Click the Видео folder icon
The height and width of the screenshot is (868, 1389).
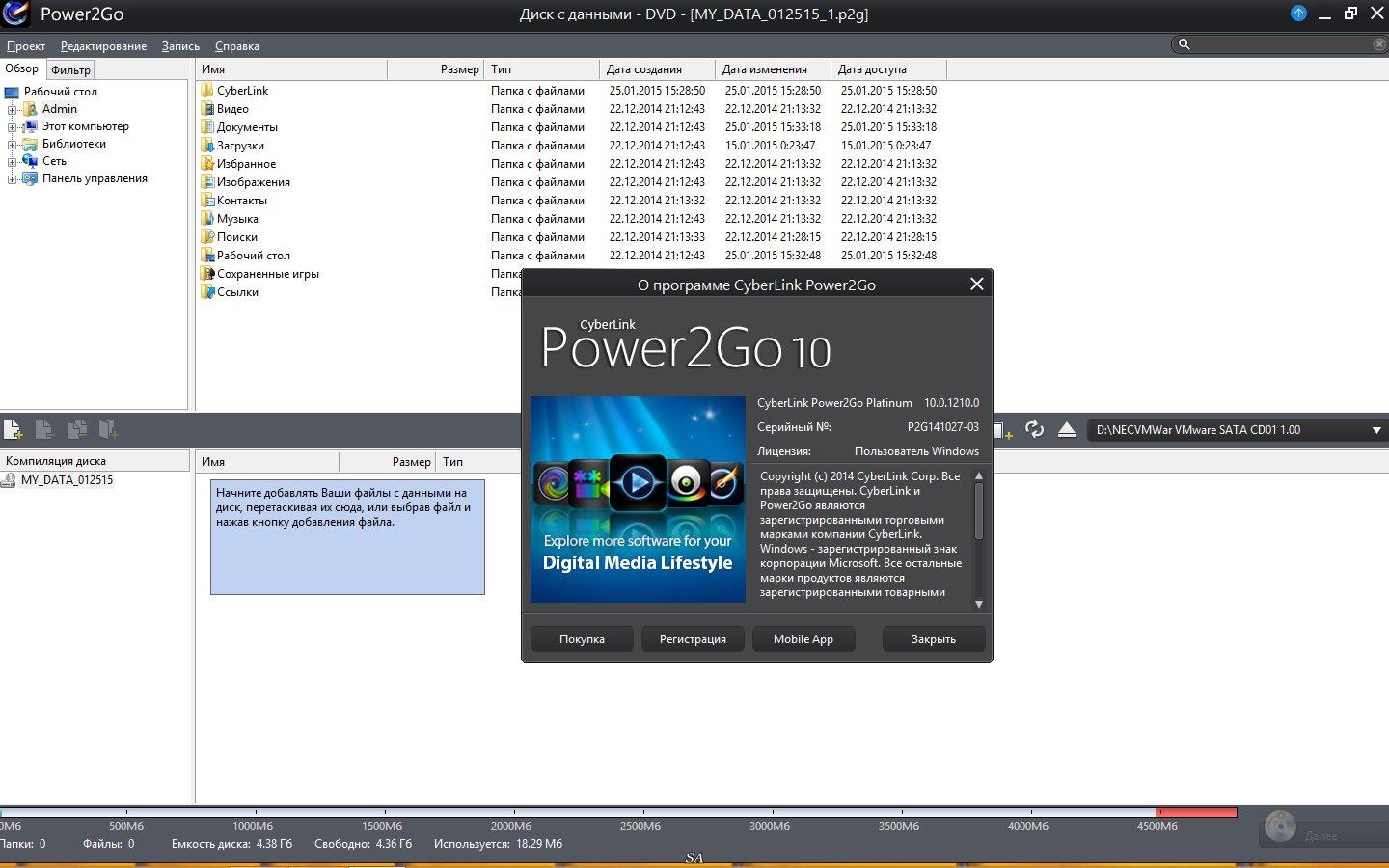point(206,108)
